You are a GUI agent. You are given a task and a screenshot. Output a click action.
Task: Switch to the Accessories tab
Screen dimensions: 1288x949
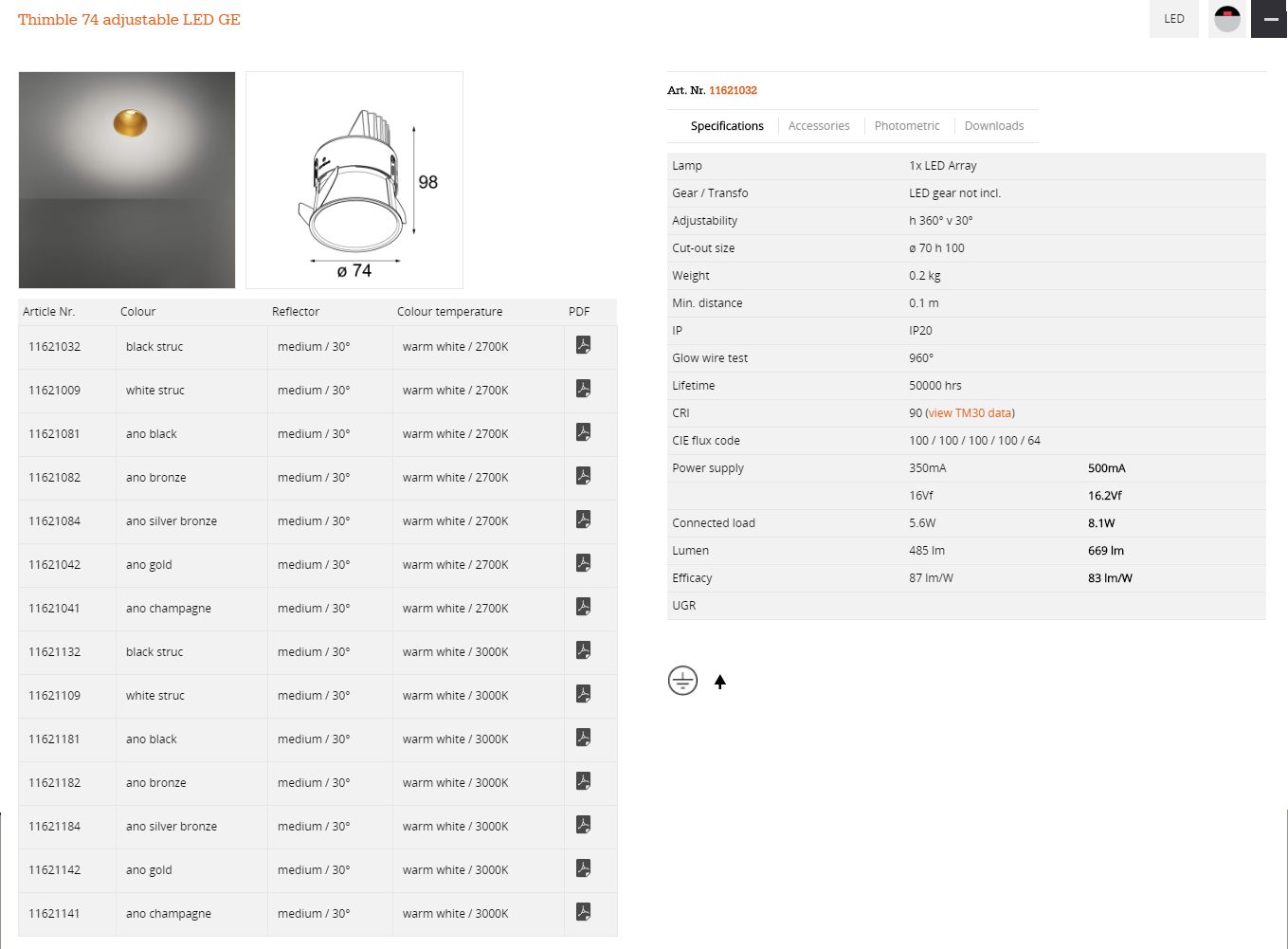pos(818,125)
